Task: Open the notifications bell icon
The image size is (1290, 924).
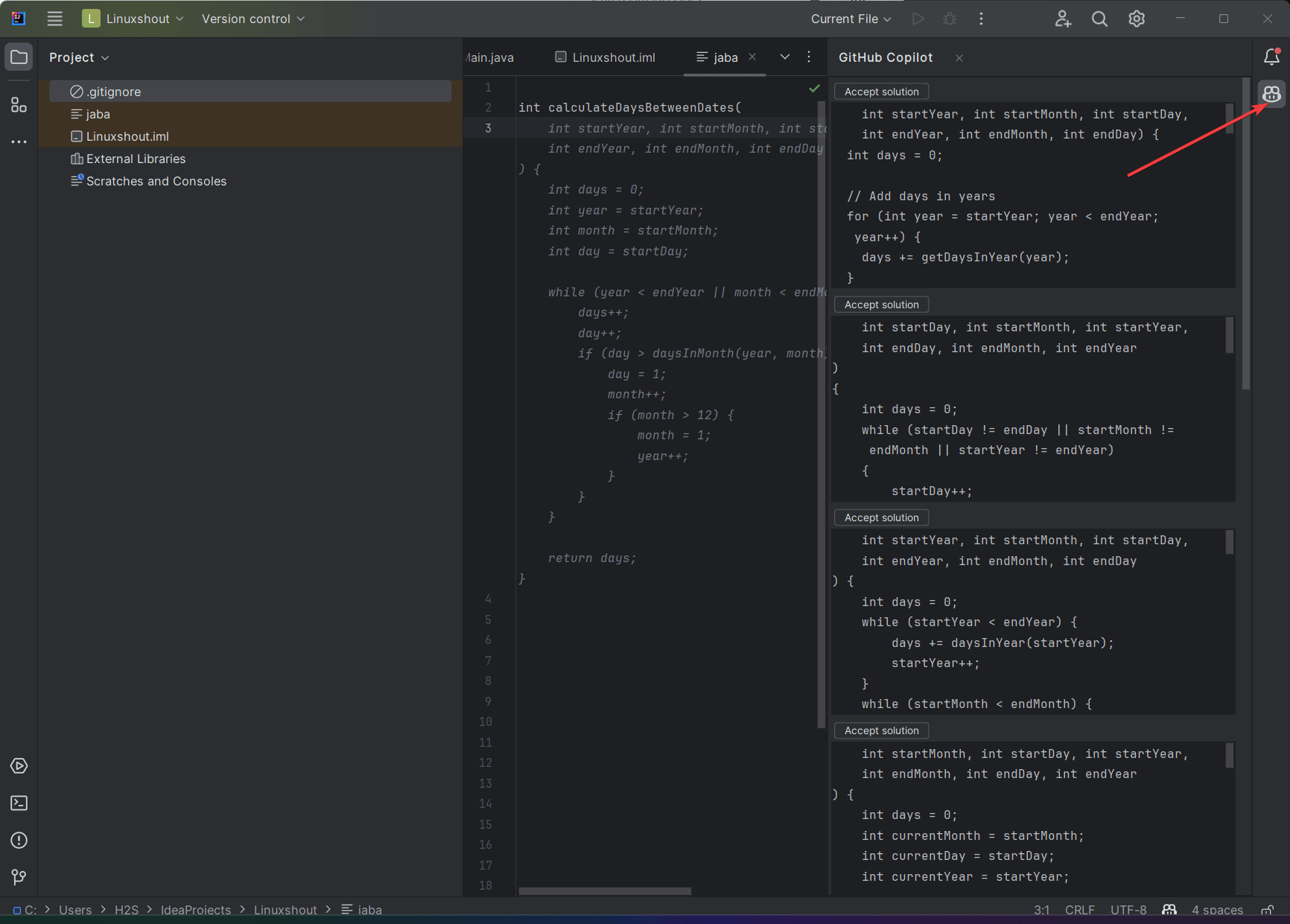Action: coord(1271,57)
